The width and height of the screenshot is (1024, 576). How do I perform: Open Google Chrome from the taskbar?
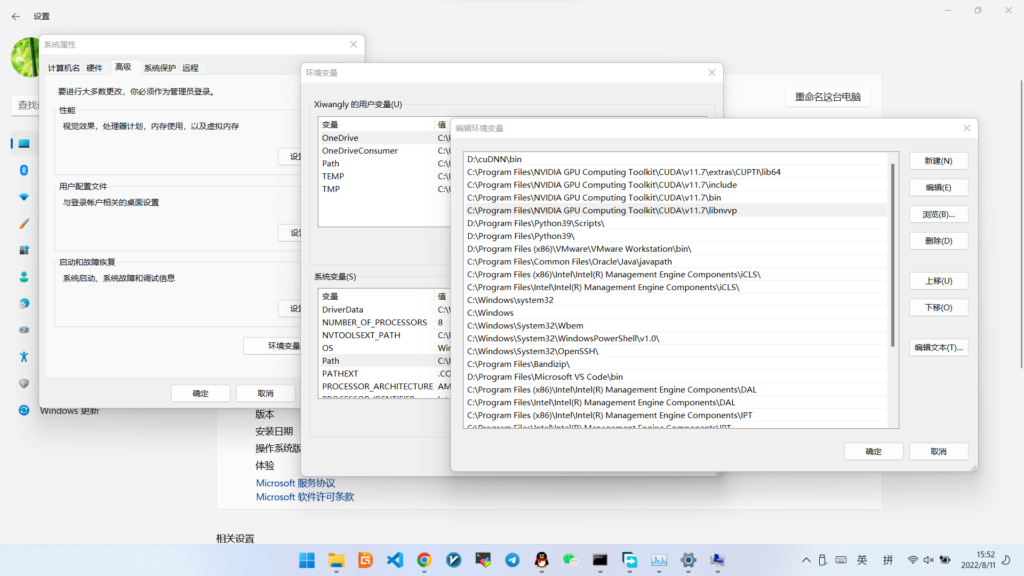pos(424,560)
